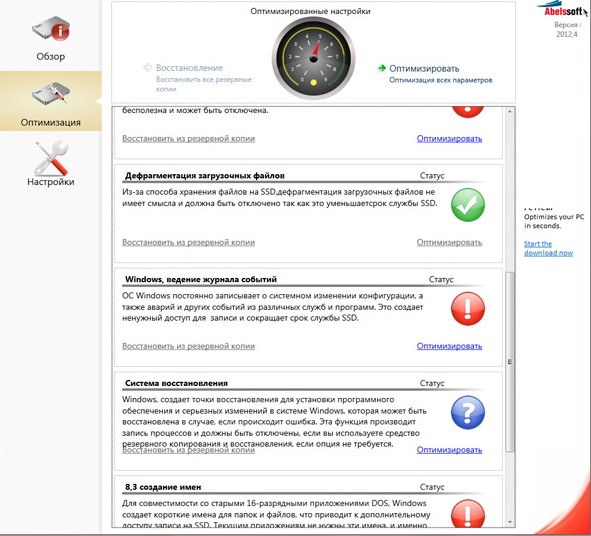Click the speedometer gauge in the header
The image size is (591, 536).
tap(314, 58)
